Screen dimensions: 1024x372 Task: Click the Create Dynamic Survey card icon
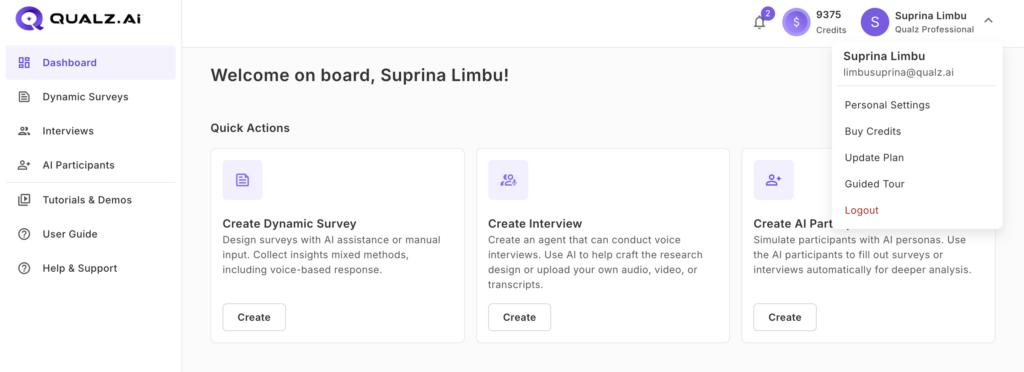click(x=242, y=180)
